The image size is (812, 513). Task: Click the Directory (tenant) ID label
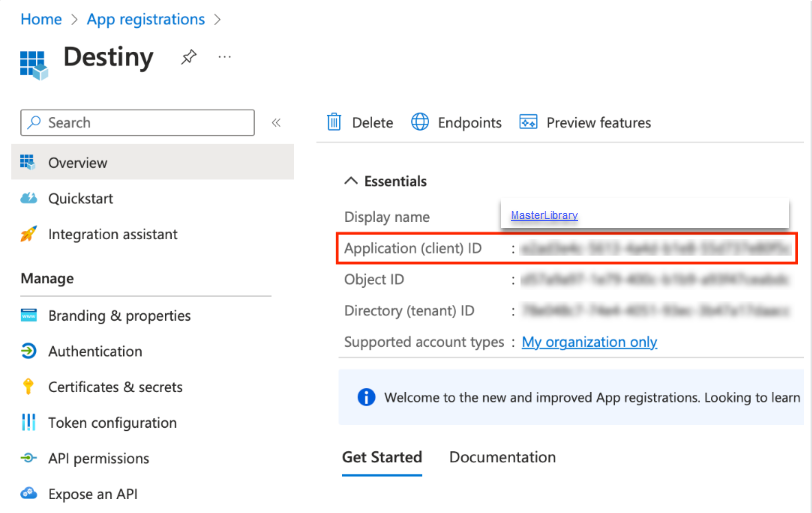[409, 311]
